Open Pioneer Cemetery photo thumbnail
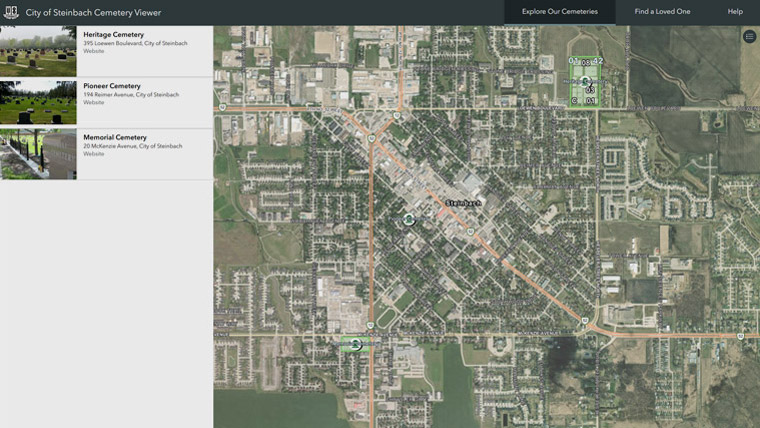 (38, 102)
